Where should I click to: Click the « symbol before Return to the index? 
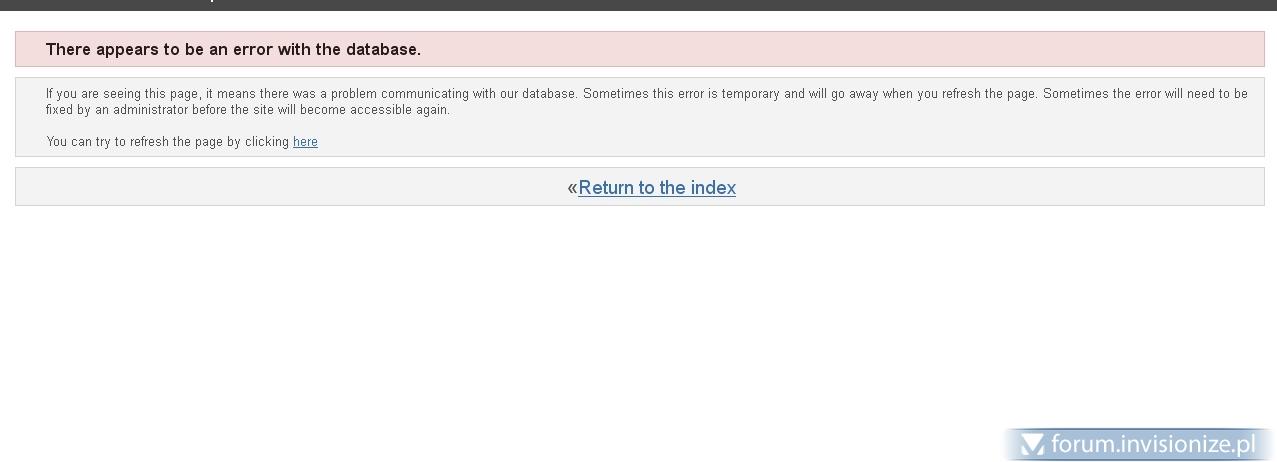point(572,188)
